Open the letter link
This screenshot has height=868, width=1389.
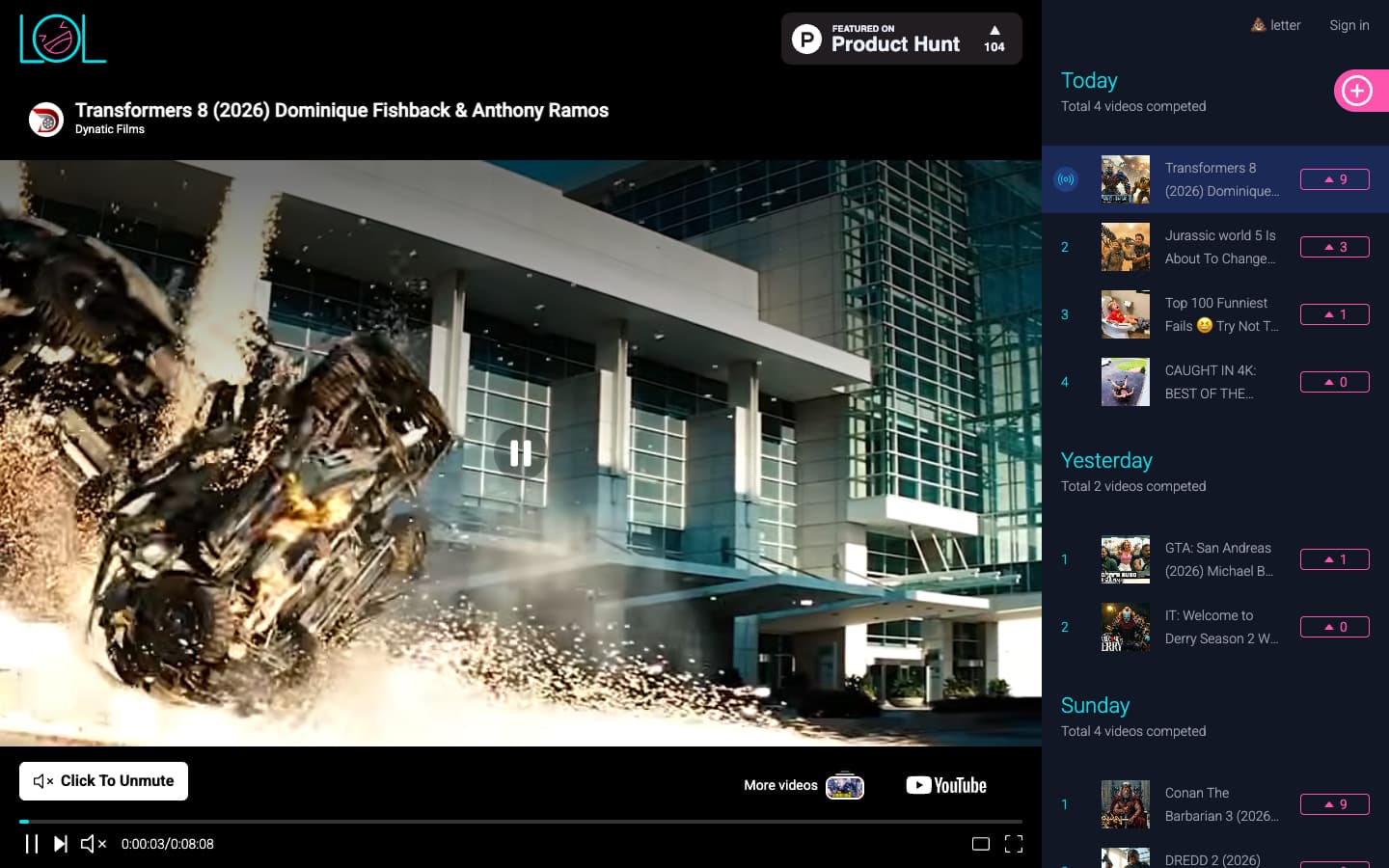(1275, 25)
